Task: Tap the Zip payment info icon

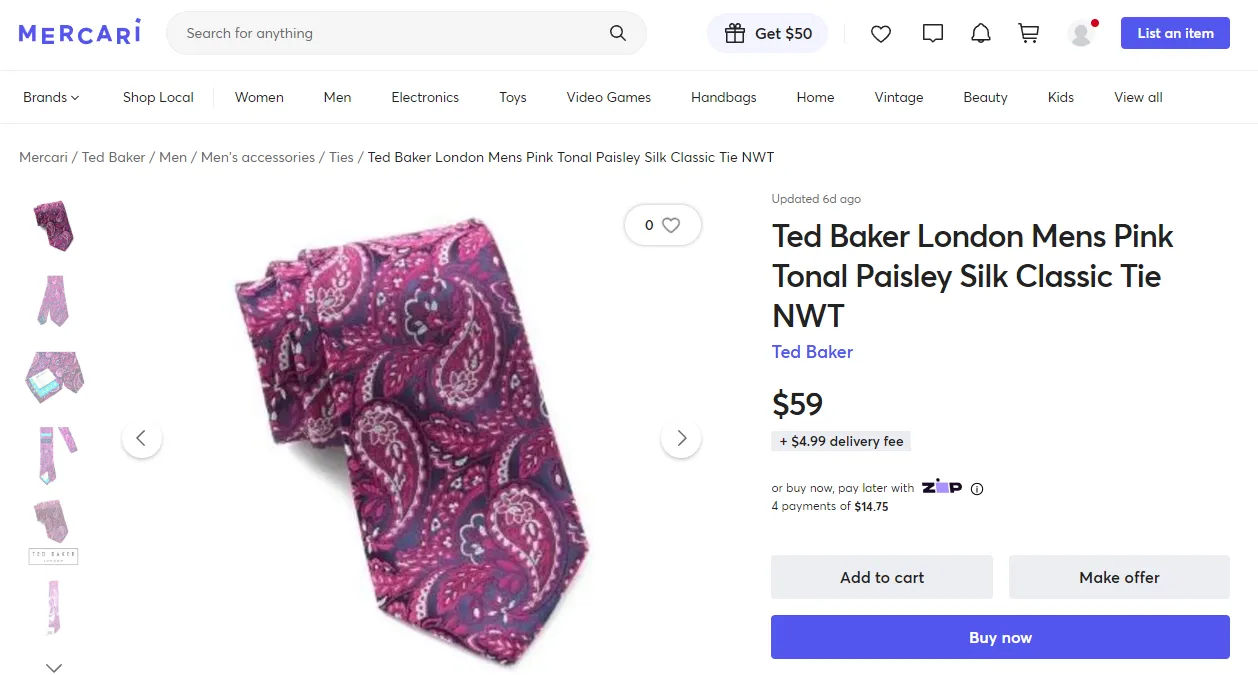Action: (977, 488)
